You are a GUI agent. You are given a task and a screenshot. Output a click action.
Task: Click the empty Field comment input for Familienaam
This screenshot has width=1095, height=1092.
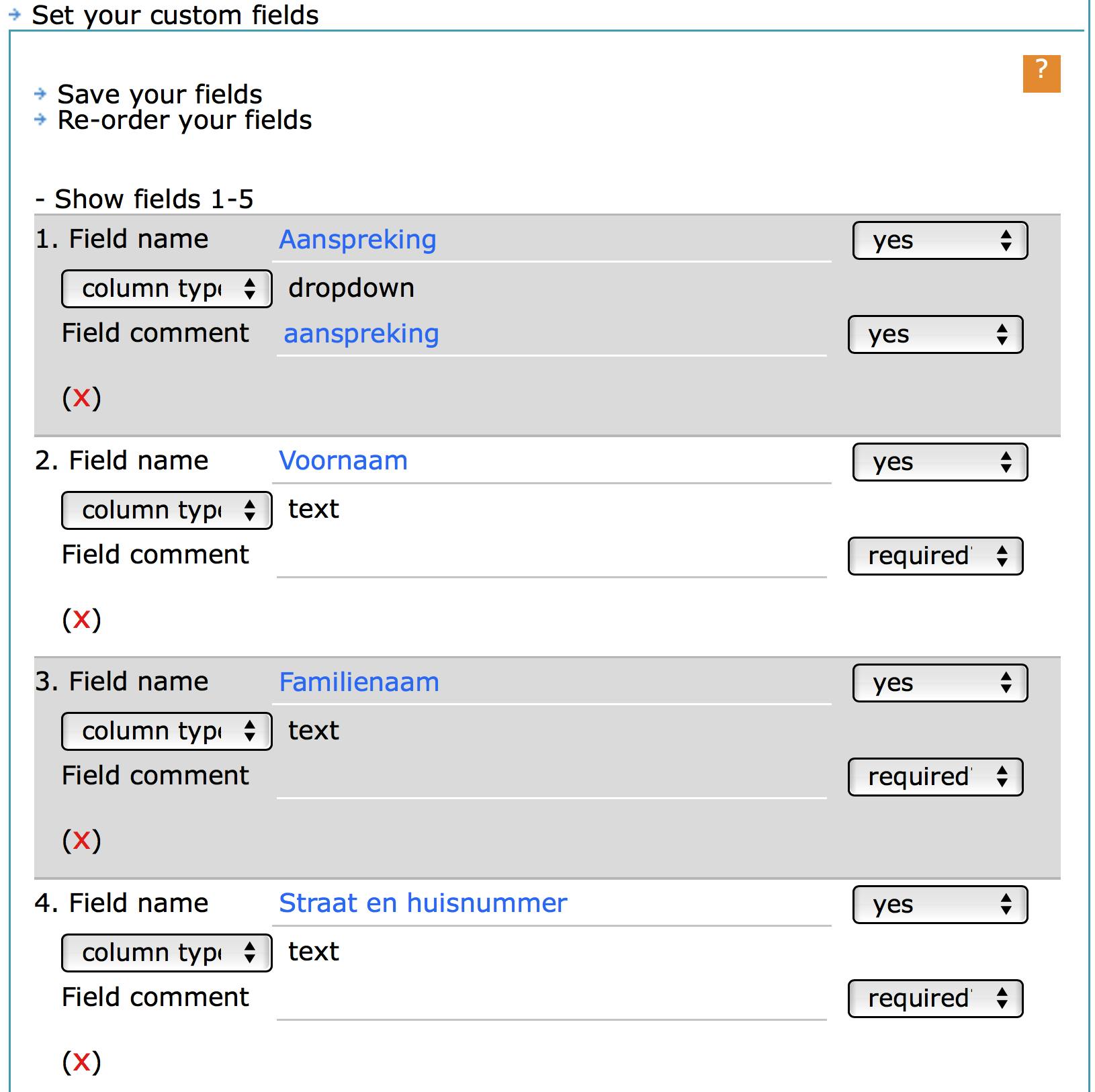(x=551, y=777)
